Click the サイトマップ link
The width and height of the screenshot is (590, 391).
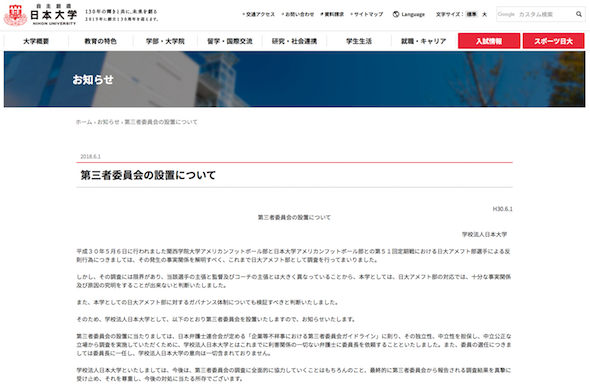pyautogui.click(x=367, y=14)
